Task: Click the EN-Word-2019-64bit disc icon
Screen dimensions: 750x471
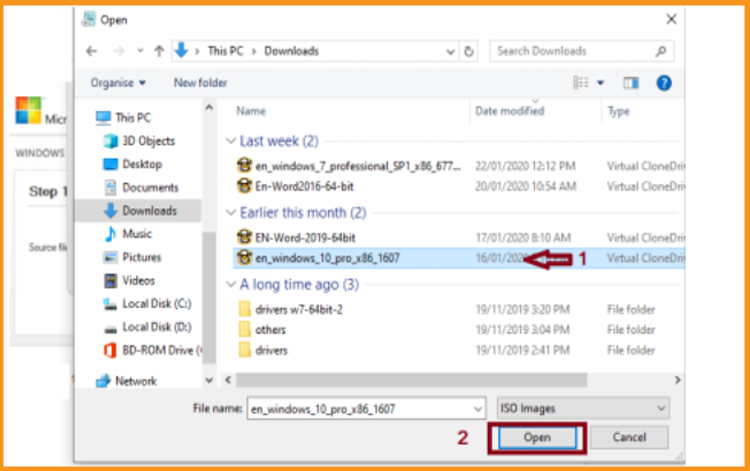Action: pos(244,237)
